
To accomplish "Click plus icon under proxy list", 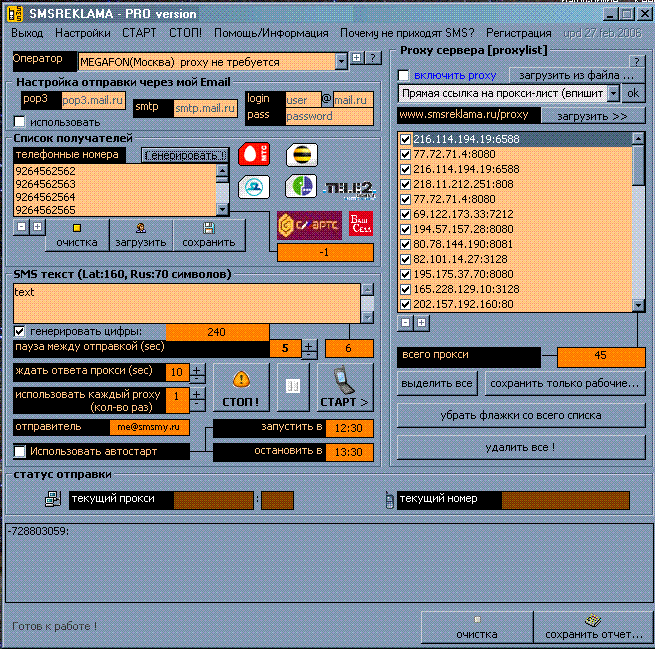I will pyautogui.click(x=421, y=323).
